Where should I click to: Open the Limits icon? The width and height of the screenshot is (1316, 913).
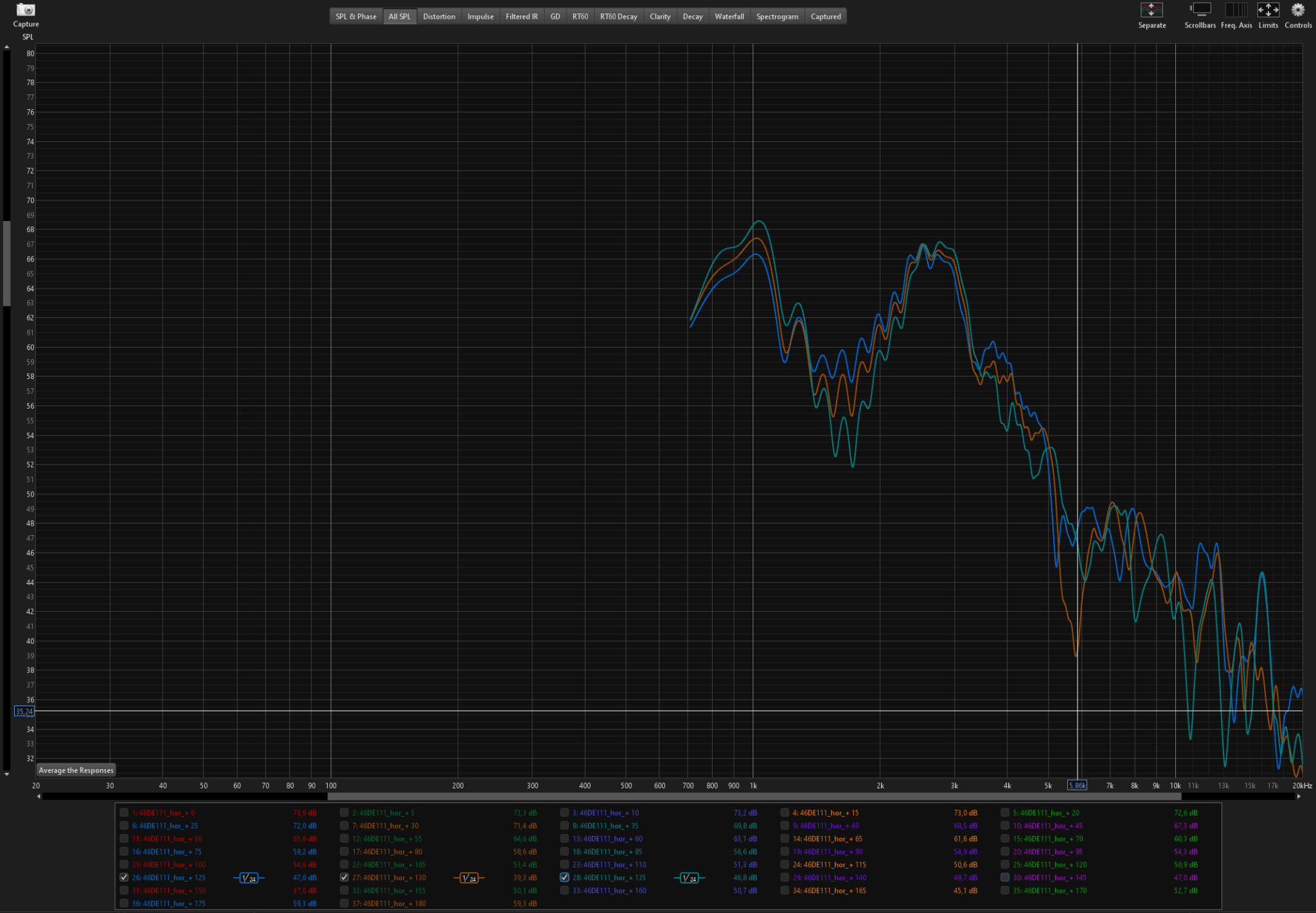tap(1268, 10)
